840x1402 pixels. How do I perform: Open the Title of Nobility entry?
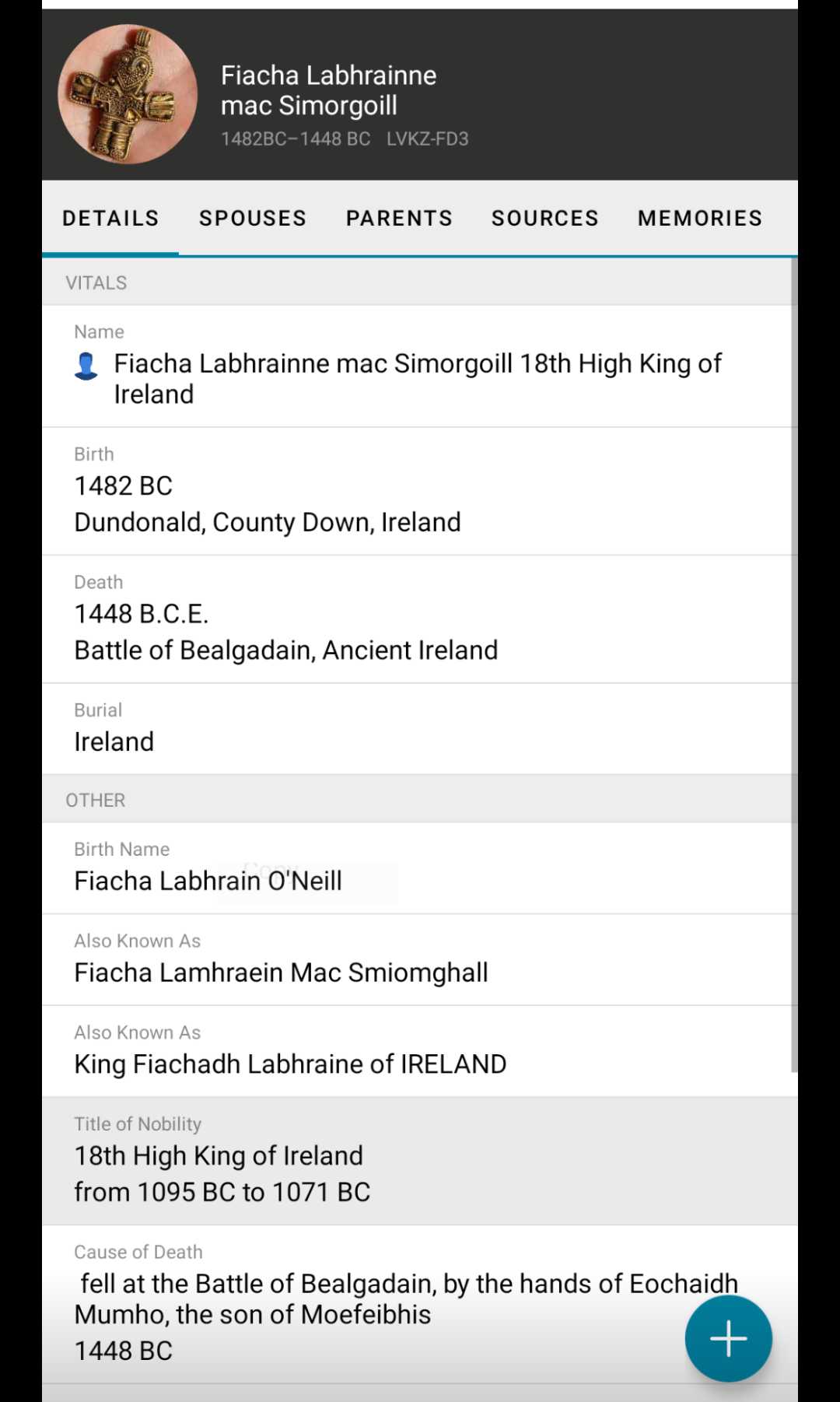click(x=420, y=1161)
